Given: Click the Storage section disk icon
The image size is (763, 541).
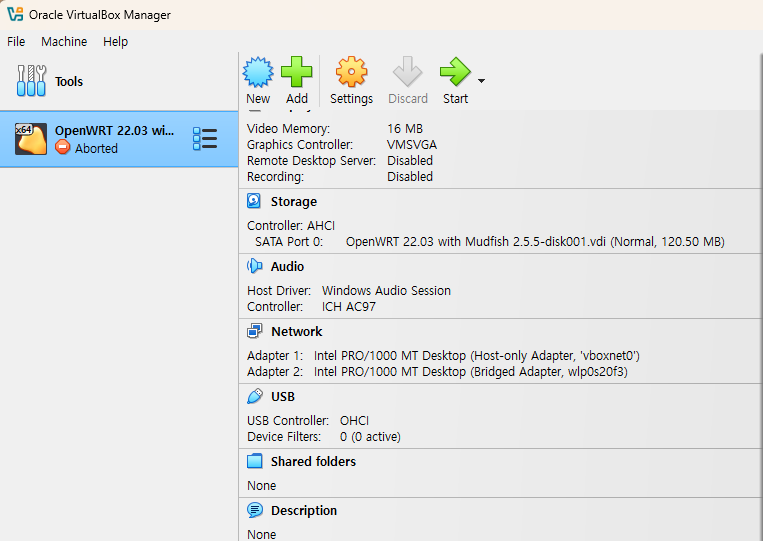Looking at the screenshot, I should tap(254, 200).
